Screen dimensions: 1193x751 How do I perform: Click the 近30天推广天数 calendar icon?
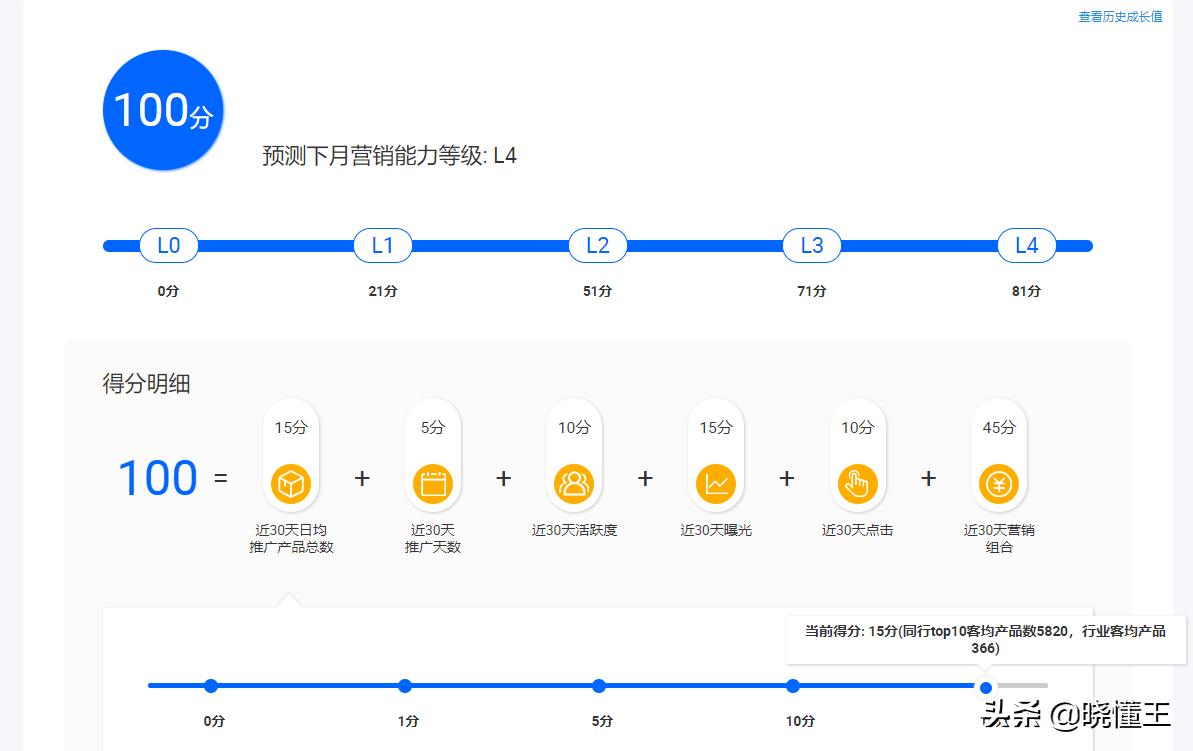click(x=432, y=483)
